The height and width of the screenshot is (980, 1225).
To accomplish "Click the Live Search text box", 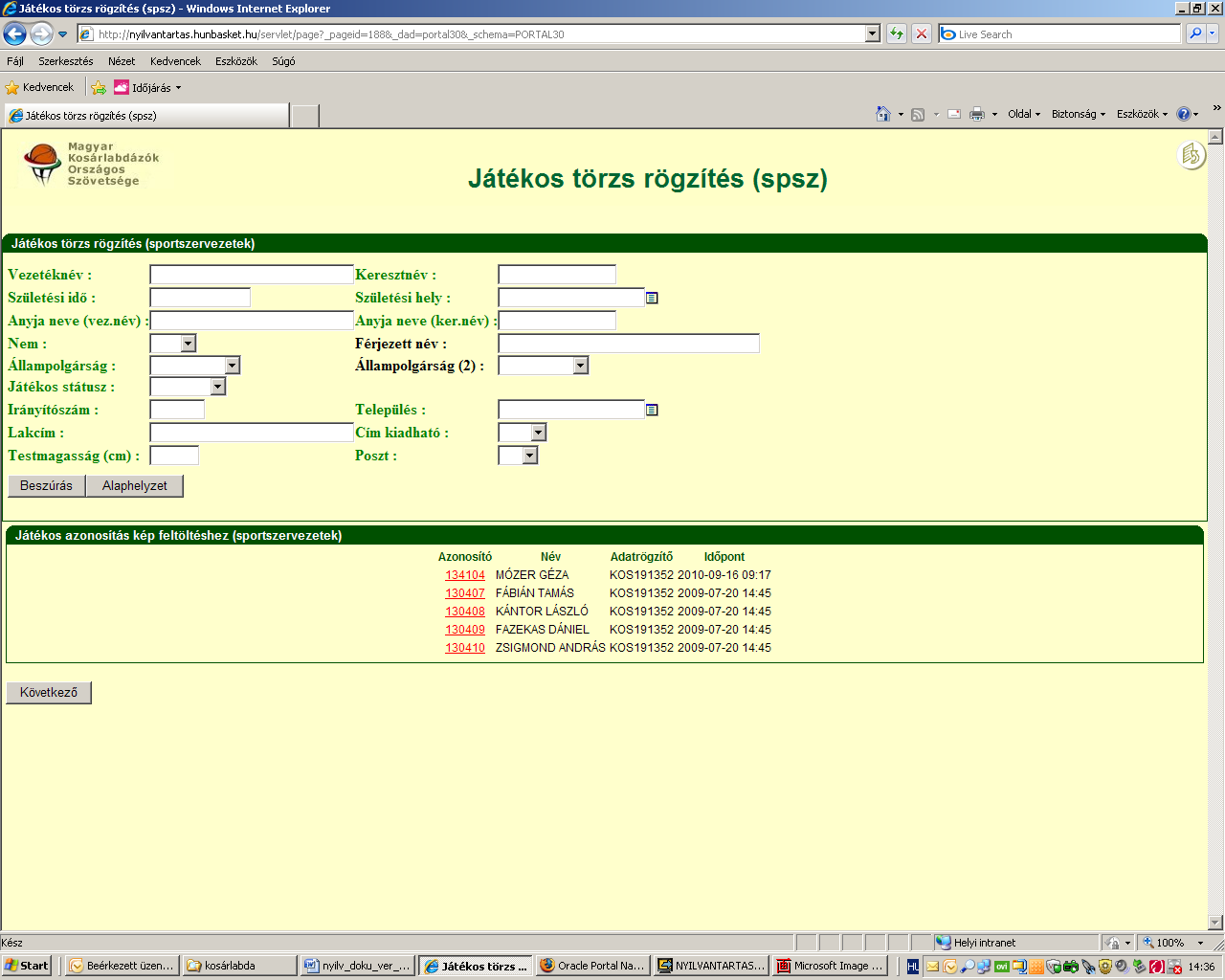I will [x=1059, y=33].
